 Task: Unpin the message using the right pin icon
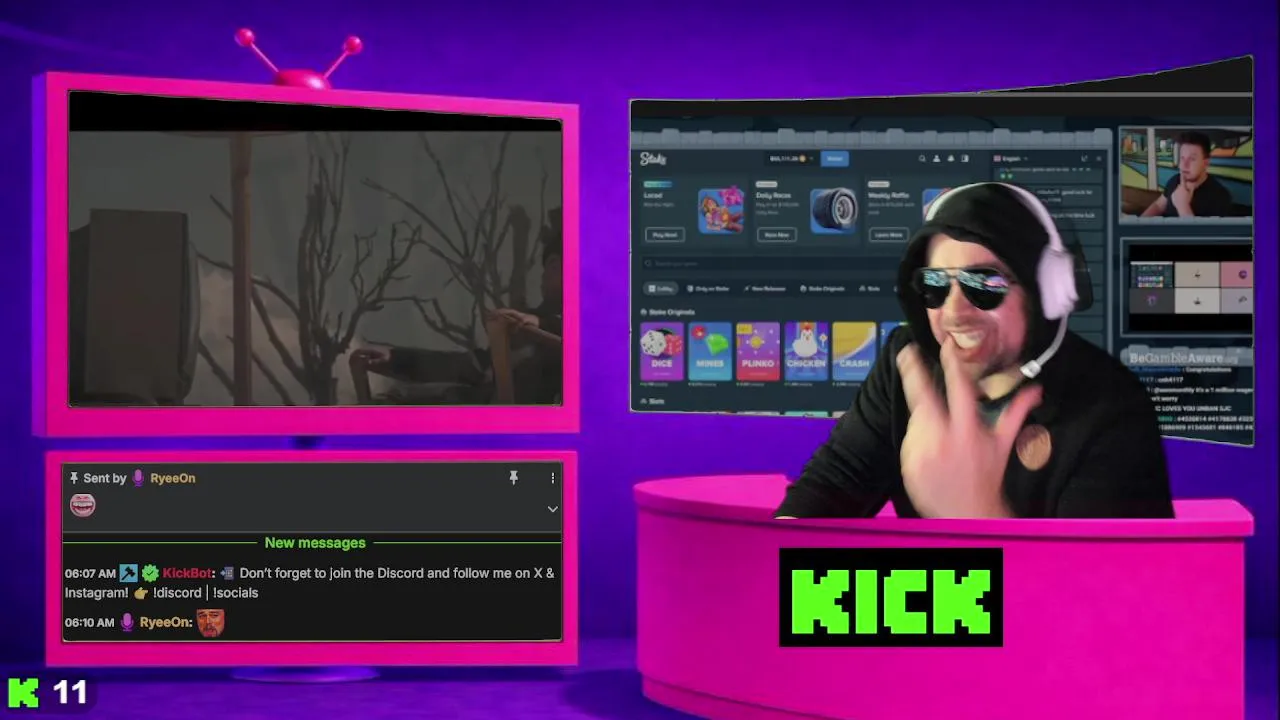[514, 478]
